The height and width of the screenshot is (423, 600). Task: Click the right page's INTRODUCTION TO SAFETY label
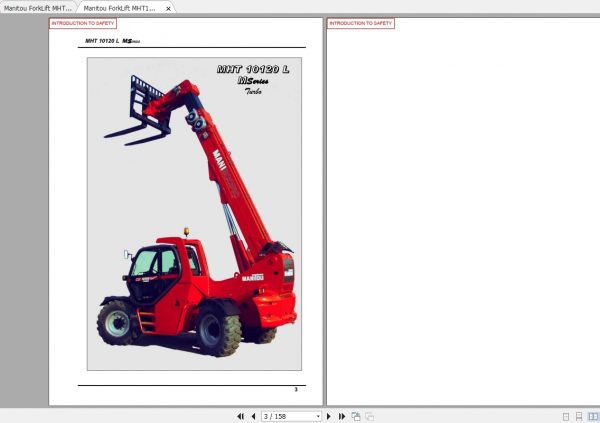[x=360, y=23]
